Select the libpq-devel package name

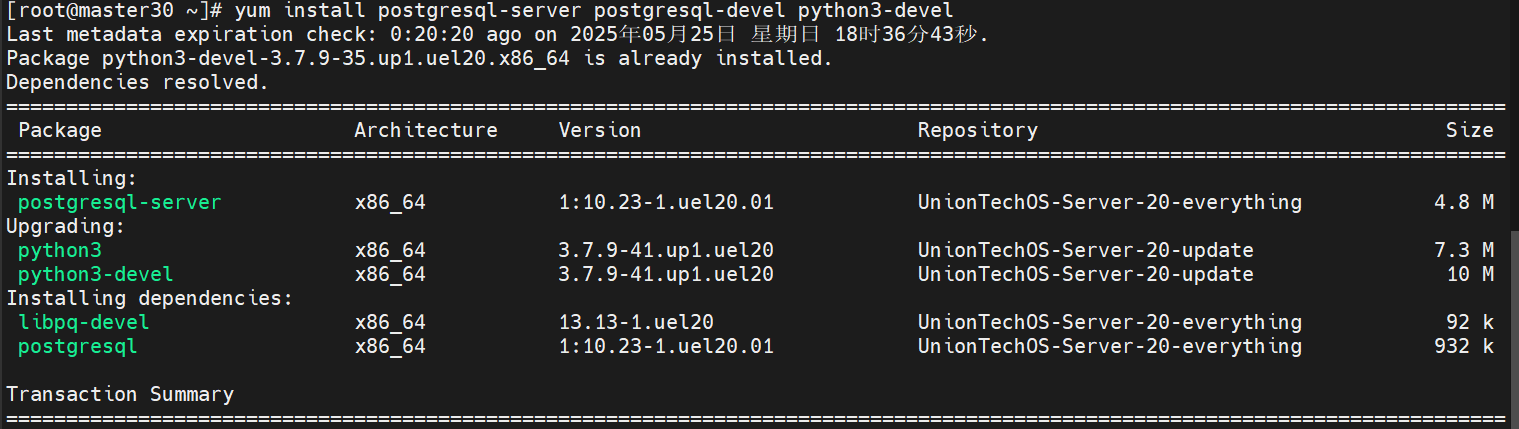tap(83, 322)
